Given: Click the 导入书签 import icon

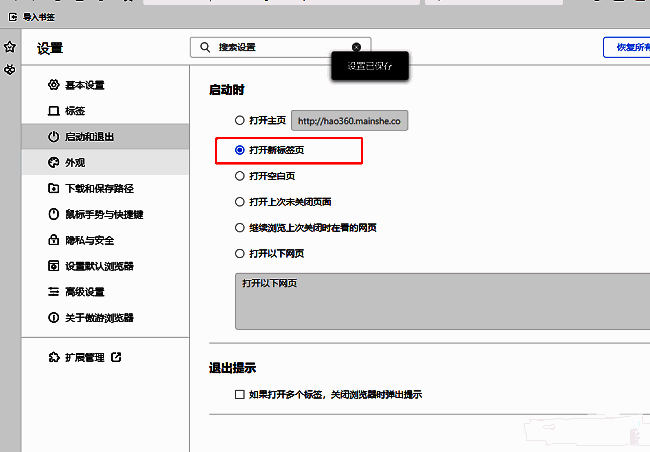Looking at the screenshot, I should (12, 16).
